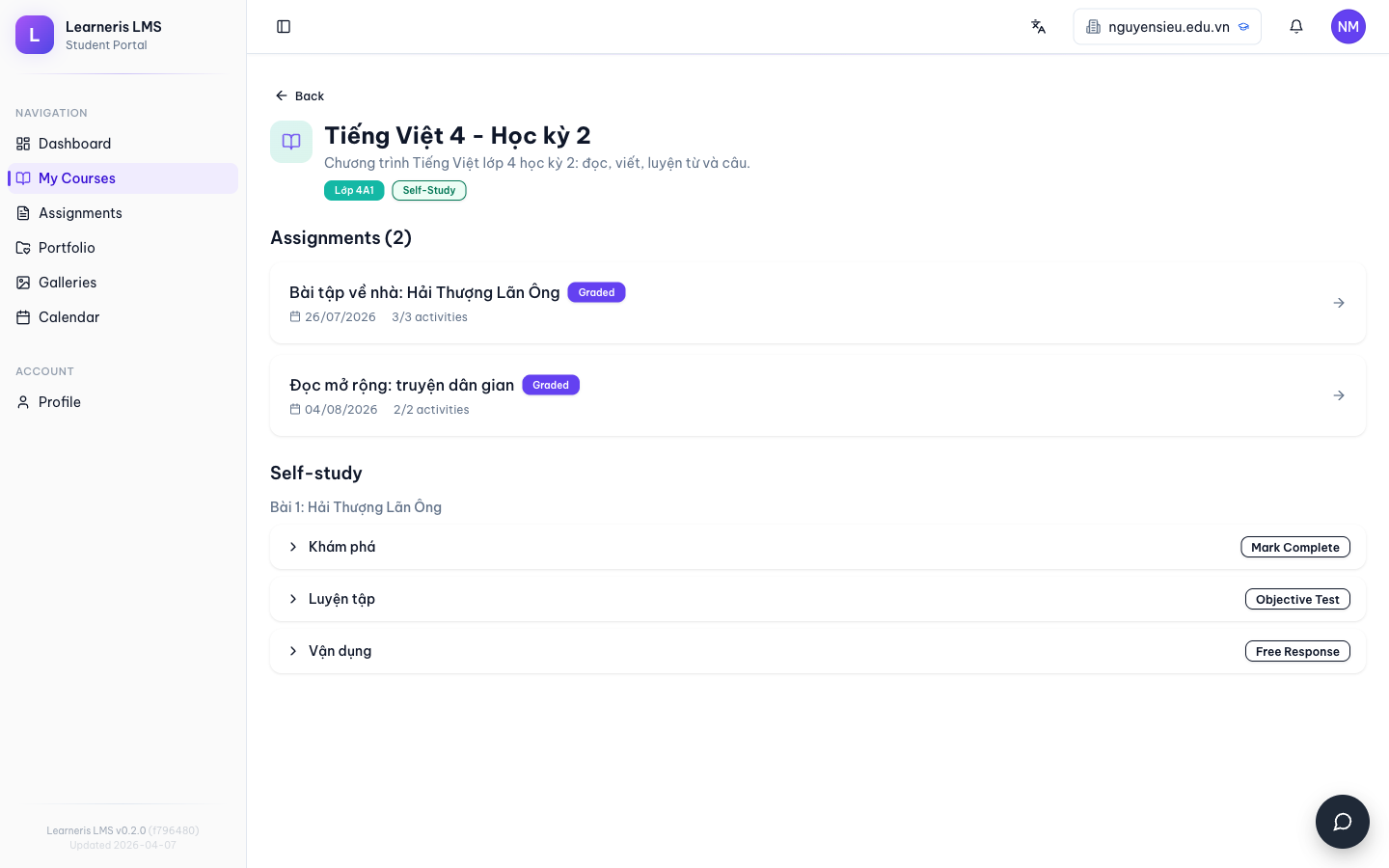Go to Dashboard in navigation
The height and width of the screenshot is (868, 1389).
pyautogui.click(x=123, y=144)
